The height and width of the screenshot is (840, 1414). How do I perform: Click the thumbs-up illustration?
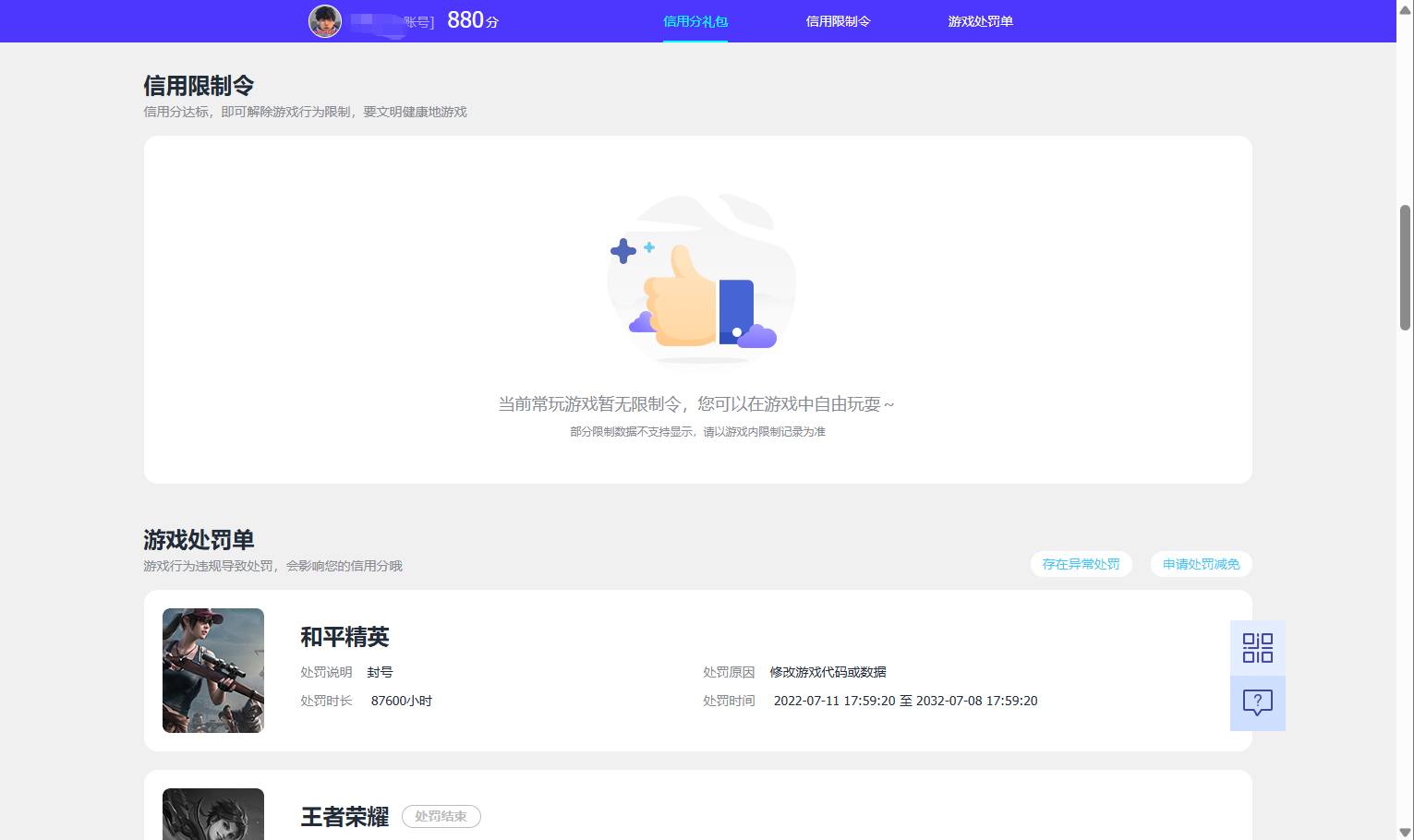701,280
